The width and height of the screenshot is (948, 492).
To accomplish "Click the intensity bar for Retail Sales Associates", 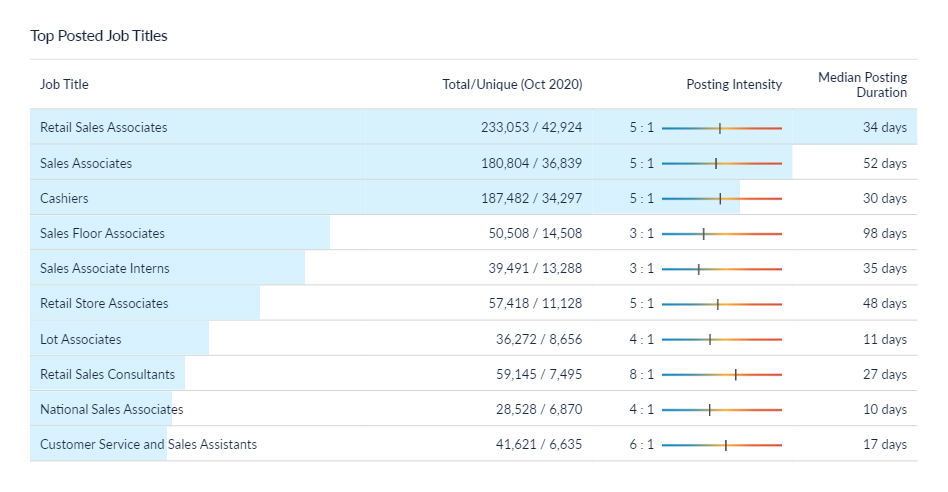I will pyautogui.click(x=722, y=128).
